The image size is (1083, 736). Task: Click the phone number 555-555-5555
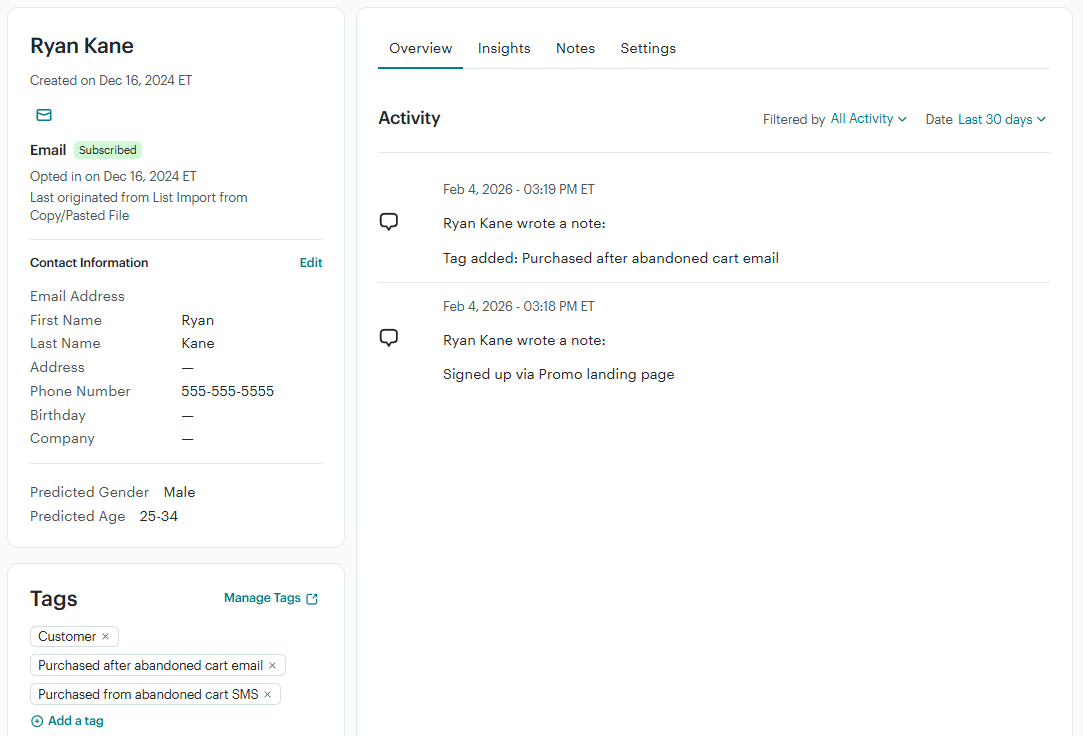(227, 391)
